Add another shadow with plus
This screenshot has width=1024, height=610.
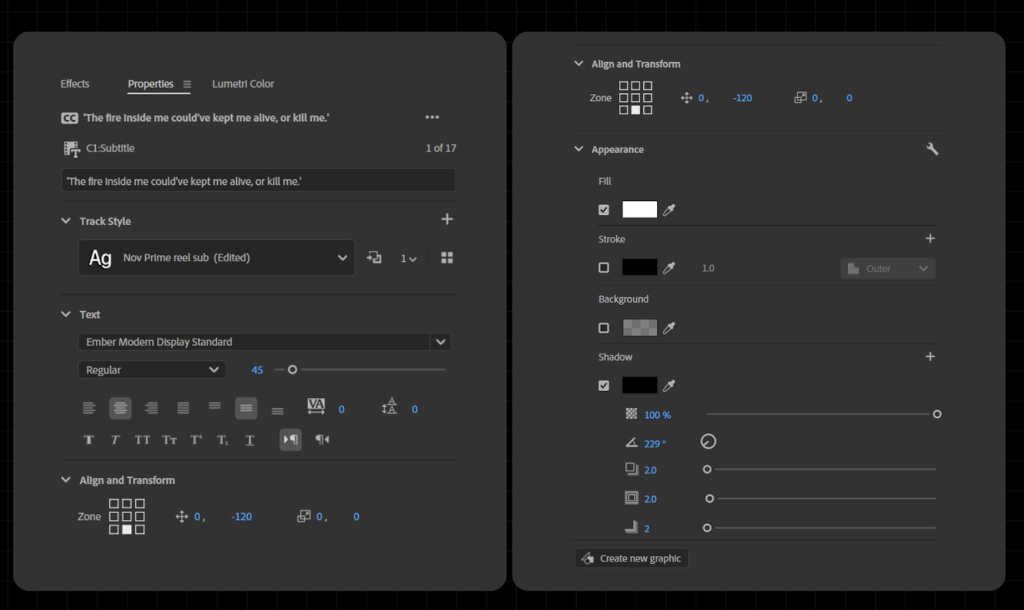(930, 356)
